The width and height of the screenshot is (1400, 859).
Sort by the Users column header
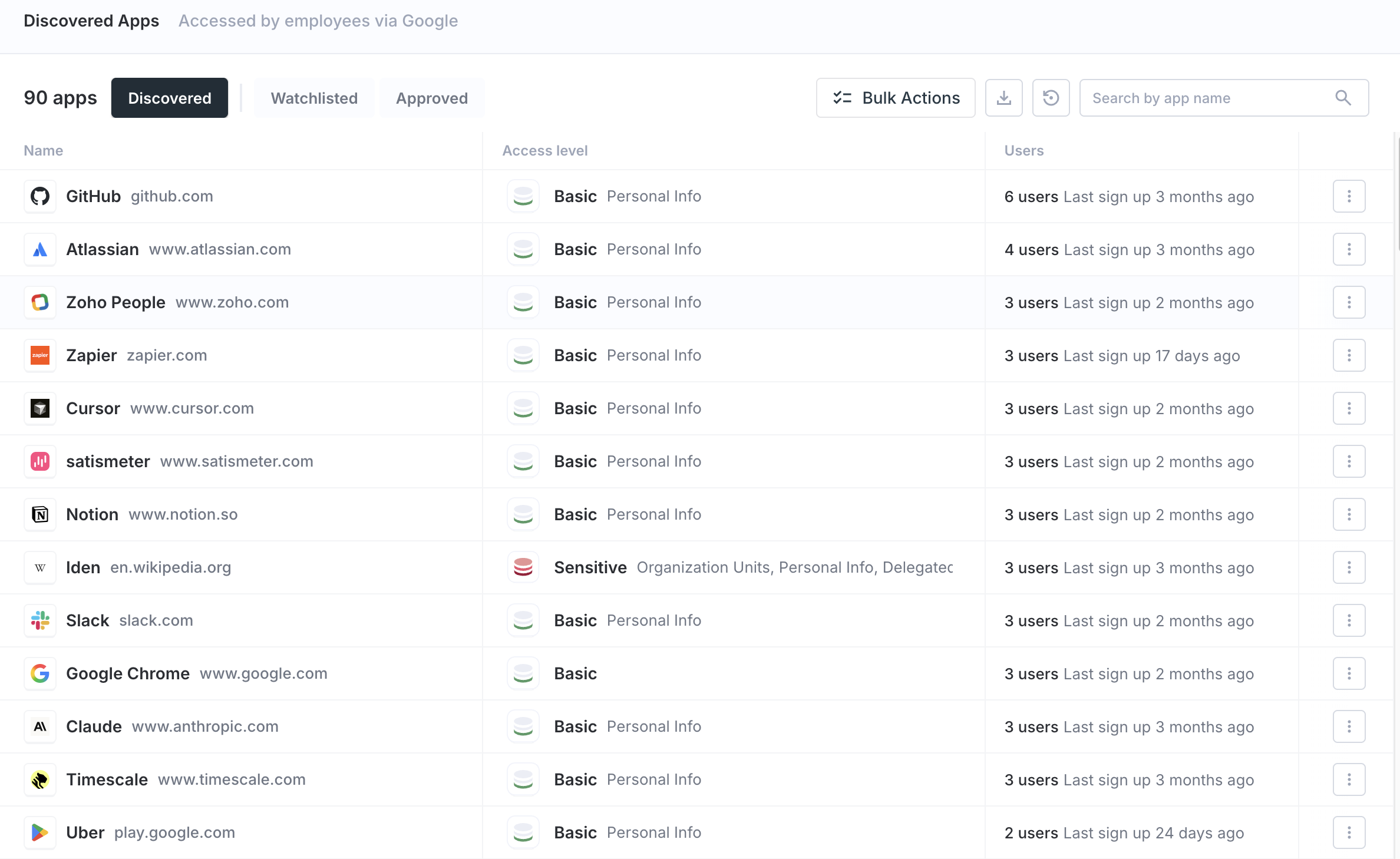click(1023, 151)
